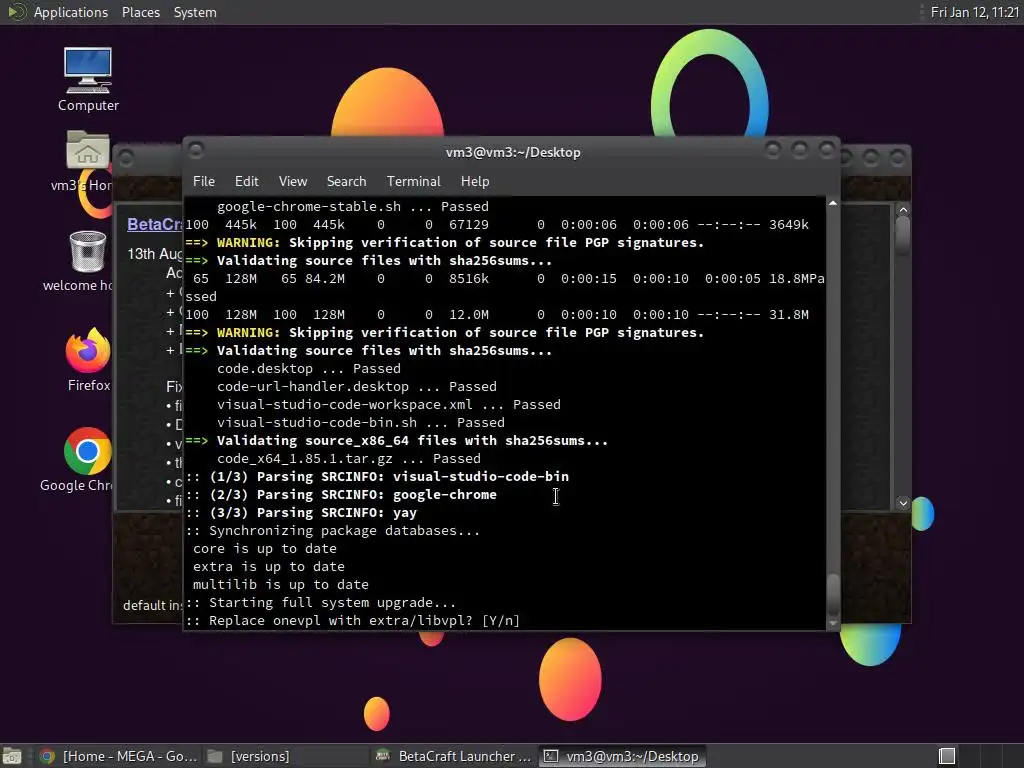Click the 'code_x64_1.85.1.tar.gz ... Passed' line
The image size is (1024, 768).
tap(349, 458)
